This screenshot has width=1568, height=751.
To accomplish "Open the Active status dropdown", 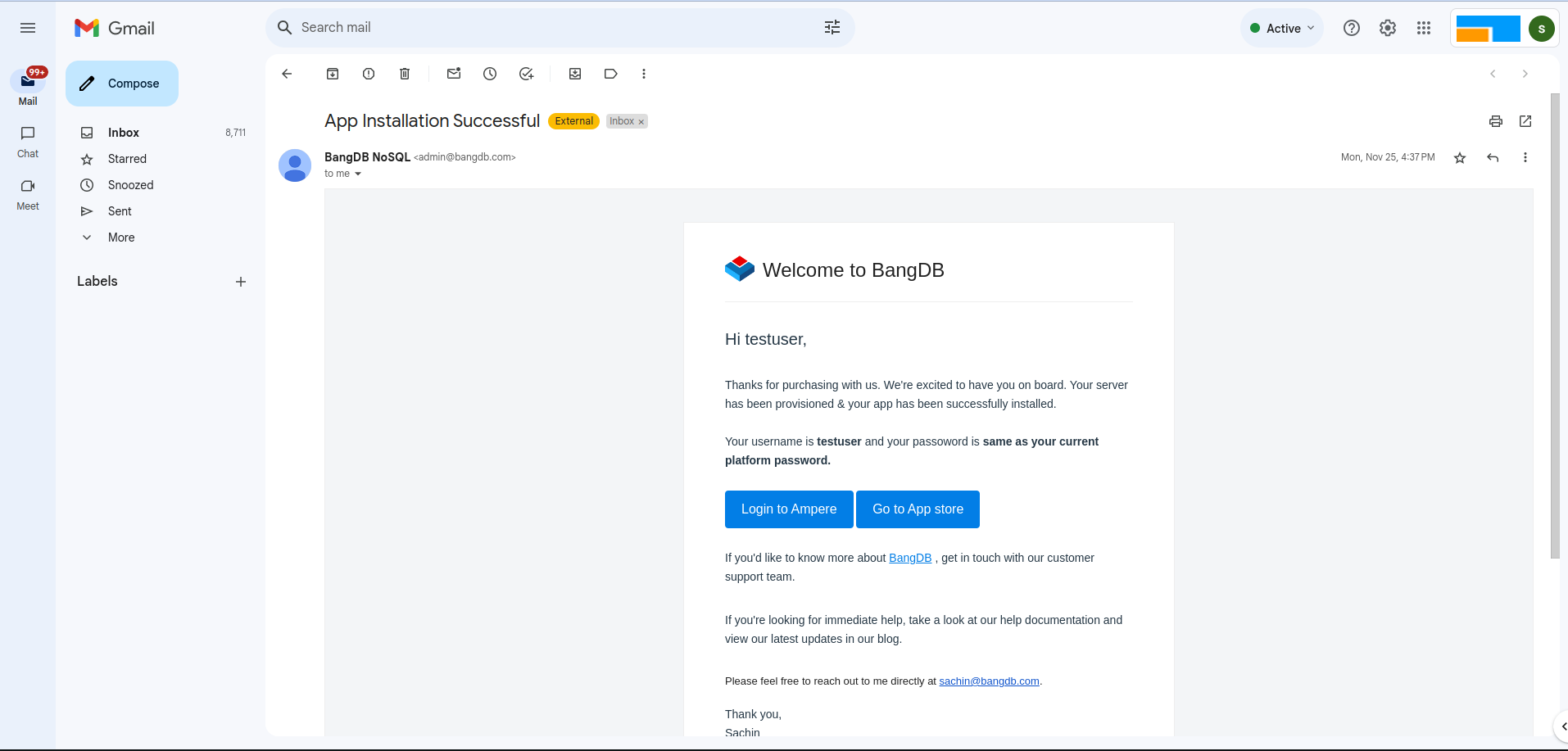I will [1282, 28].
